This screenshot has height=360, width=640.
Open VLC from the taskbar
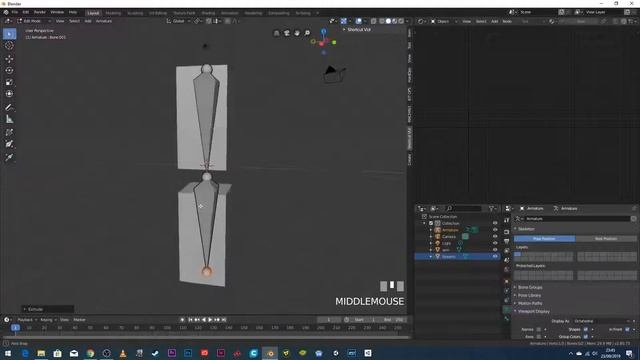coord(123,353)
